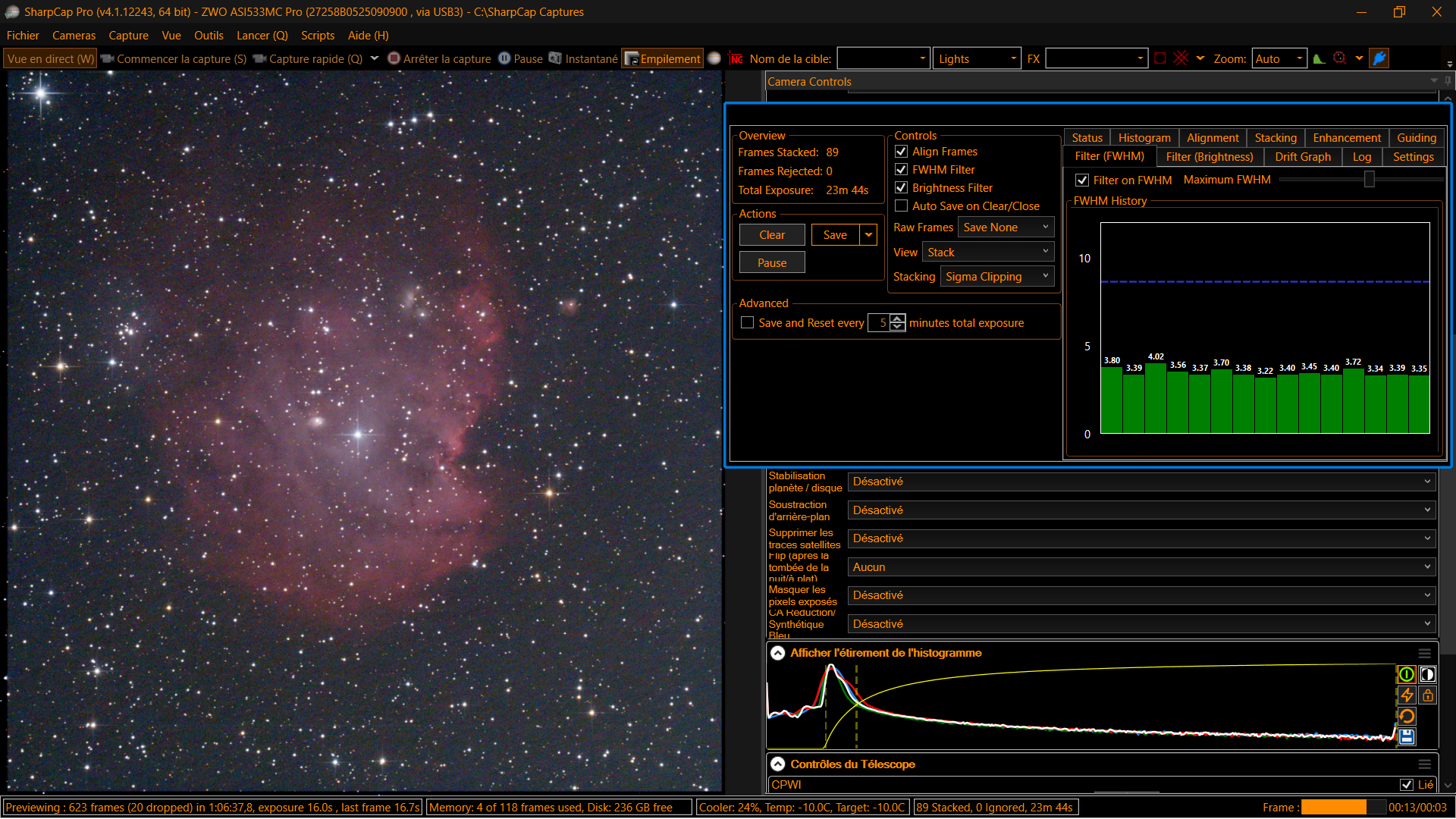Click Commencer la capture camera icon

pos(107,58)
